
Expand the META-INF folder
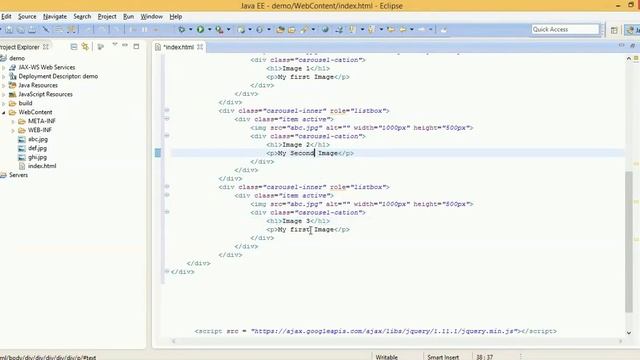(x=13, y=121)
